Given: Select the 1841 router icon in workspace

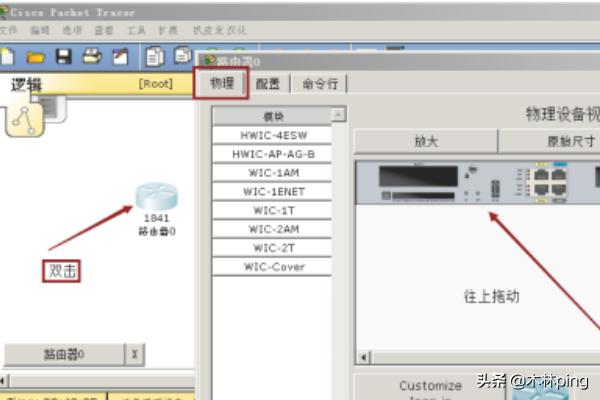Looking at the screenshot, I should point(157,196).
